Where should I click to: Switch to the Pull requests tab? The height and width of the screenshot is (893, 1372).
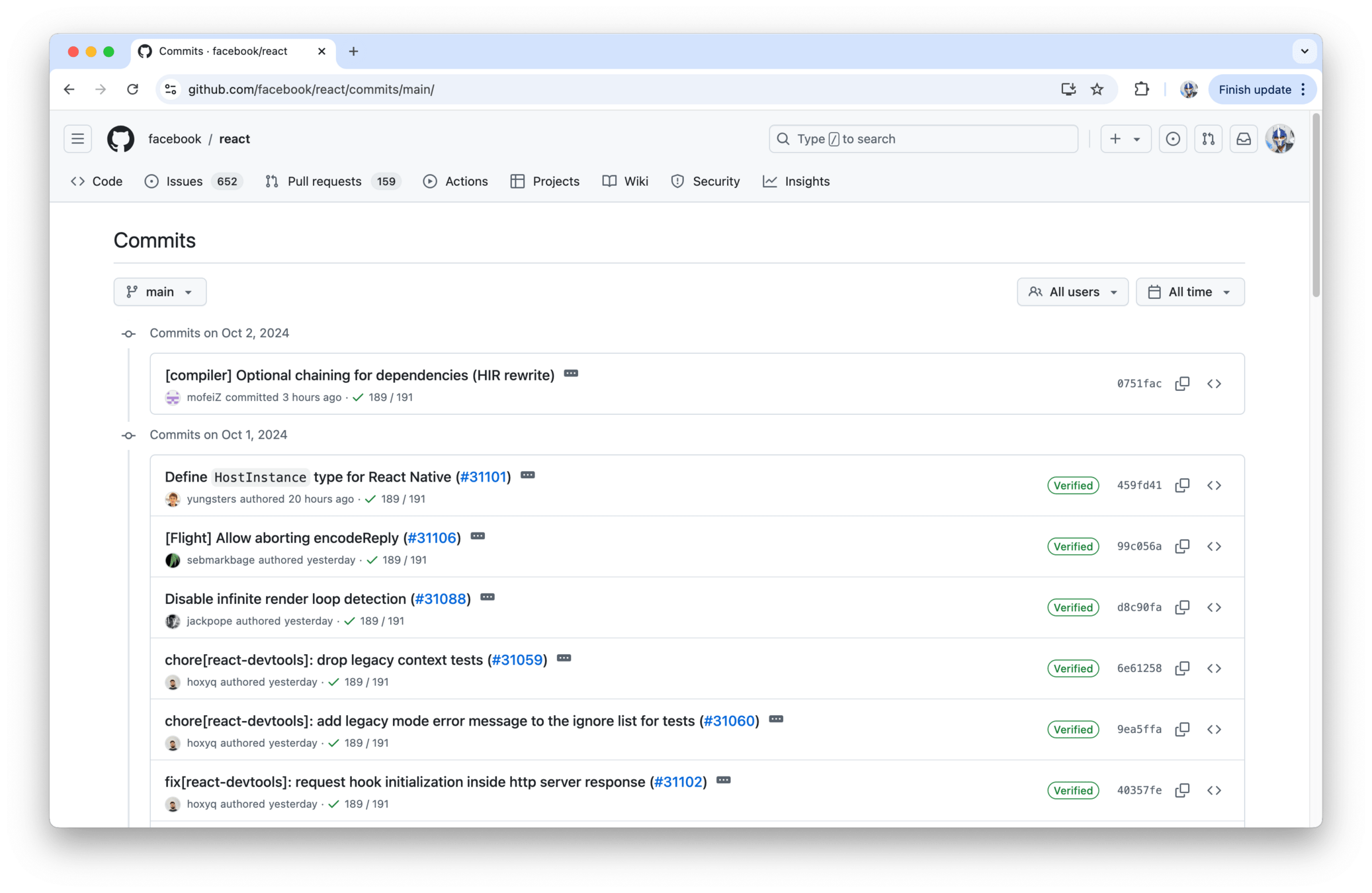[324, 181]
